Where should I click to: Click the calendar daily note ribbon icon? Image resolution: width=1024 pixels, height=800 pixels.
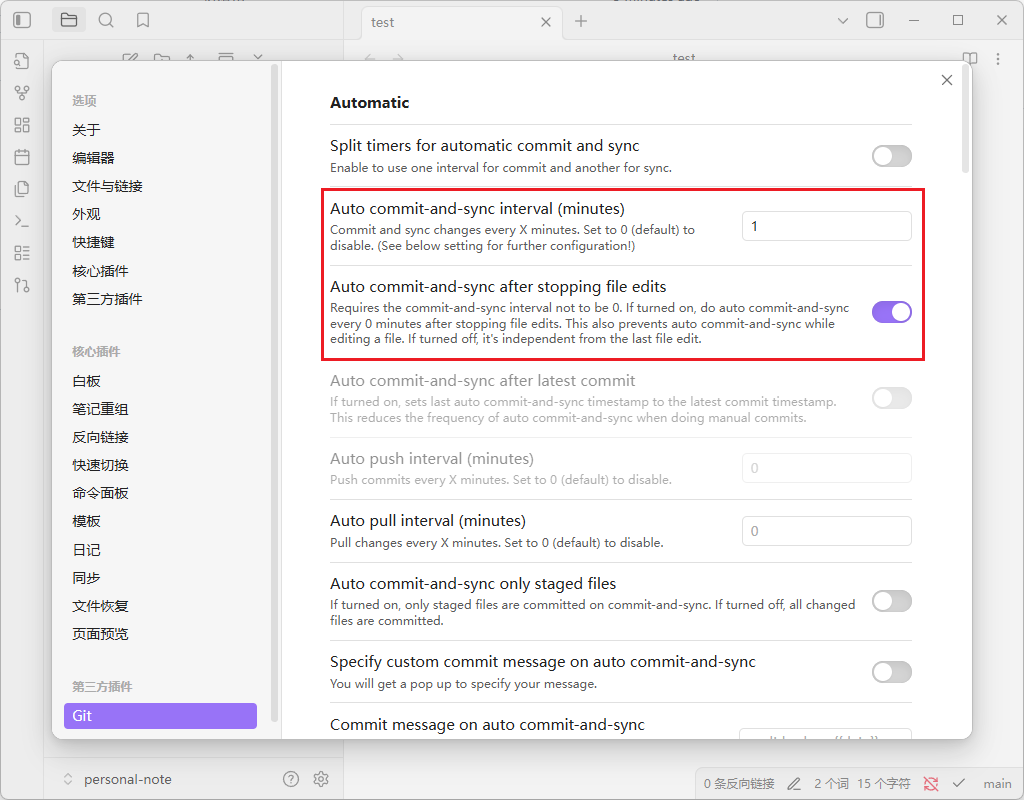[22, 157]
